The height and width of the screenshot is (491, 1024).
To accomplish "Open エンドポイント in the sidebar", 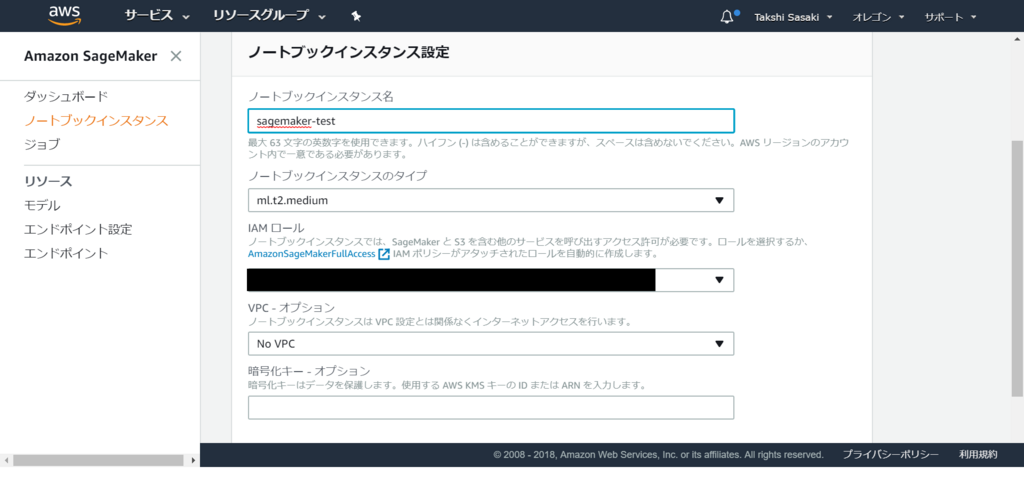I will point(66,253).
